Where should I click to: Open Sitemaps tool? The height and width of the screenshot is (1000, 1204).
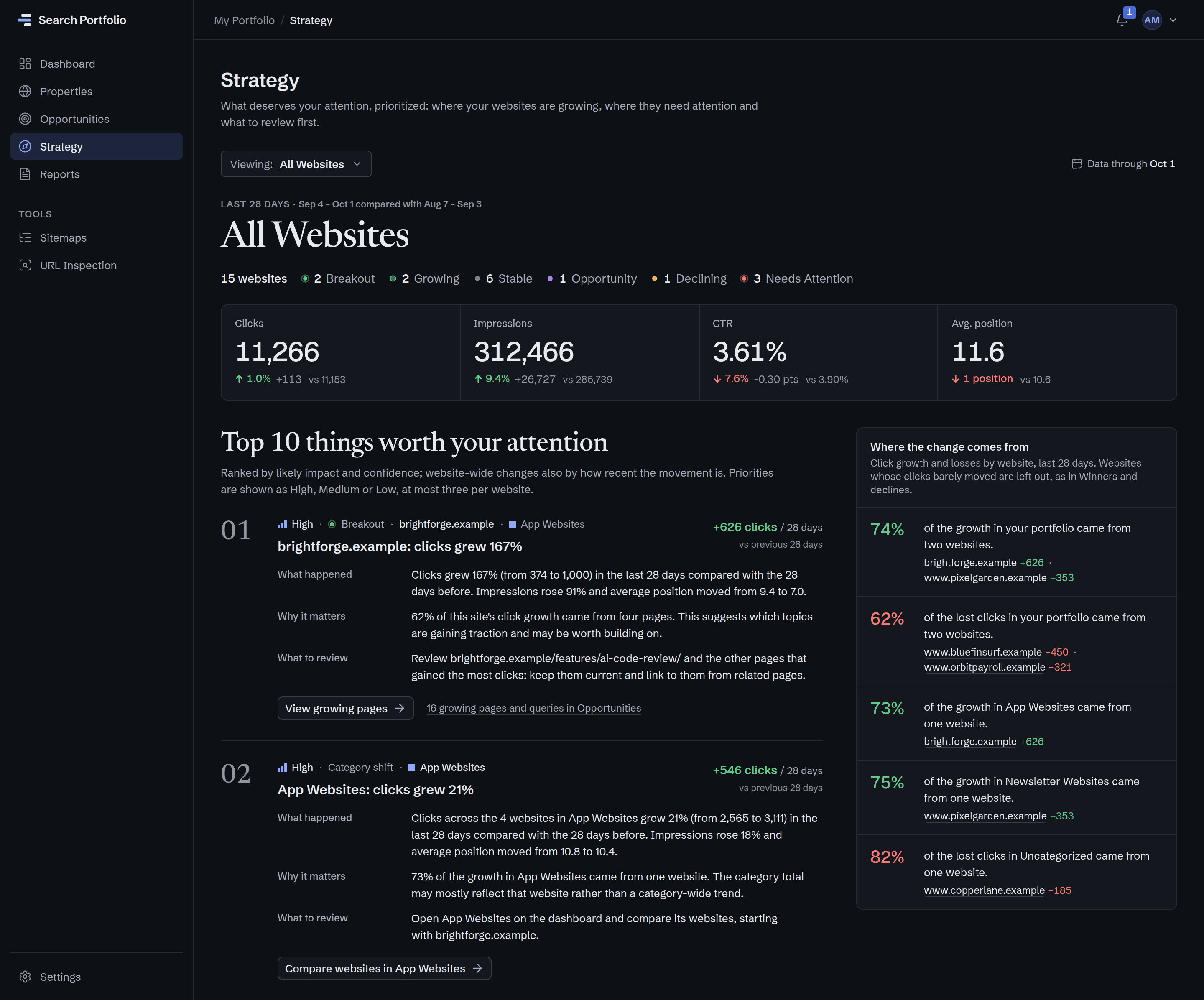(96, 237)
